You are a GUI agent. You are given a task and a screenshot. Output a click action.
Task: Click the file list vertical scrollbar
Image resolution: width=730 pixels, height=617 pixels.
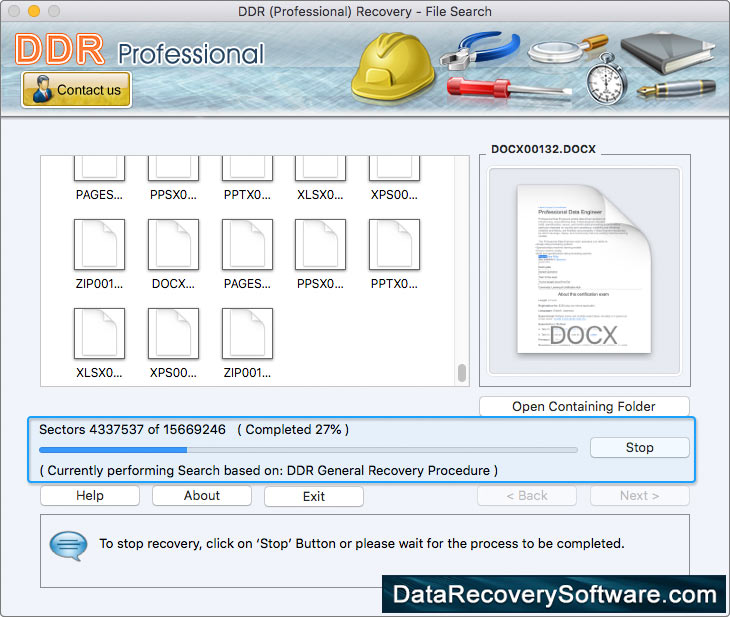[462, 373]
